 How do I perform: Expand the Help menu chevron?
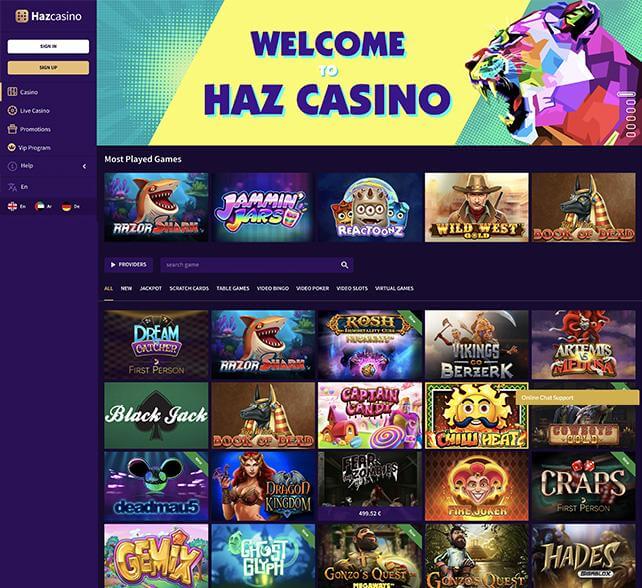tap(84, 166)
